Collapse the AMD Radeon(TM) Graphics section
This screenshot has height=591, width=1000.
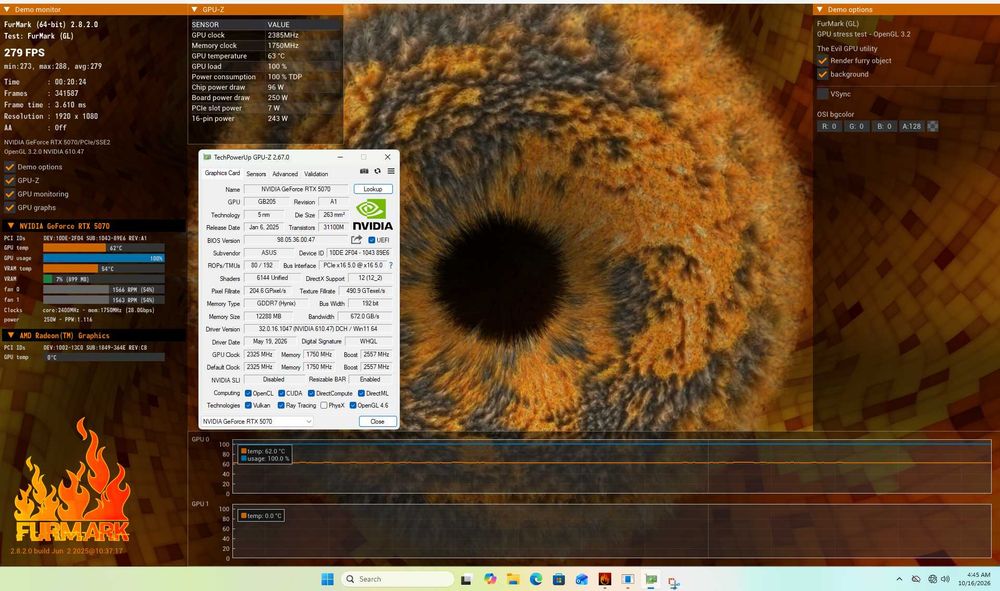click(x=10, y=335)
